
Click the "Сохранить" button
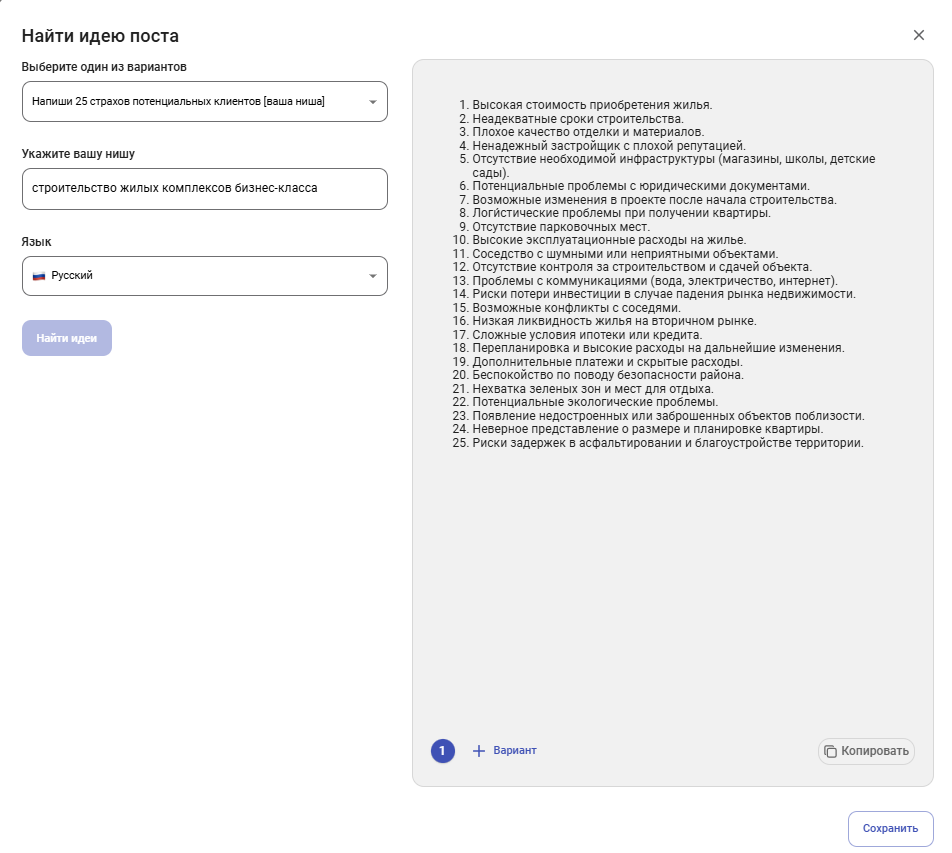pos(890,828)
